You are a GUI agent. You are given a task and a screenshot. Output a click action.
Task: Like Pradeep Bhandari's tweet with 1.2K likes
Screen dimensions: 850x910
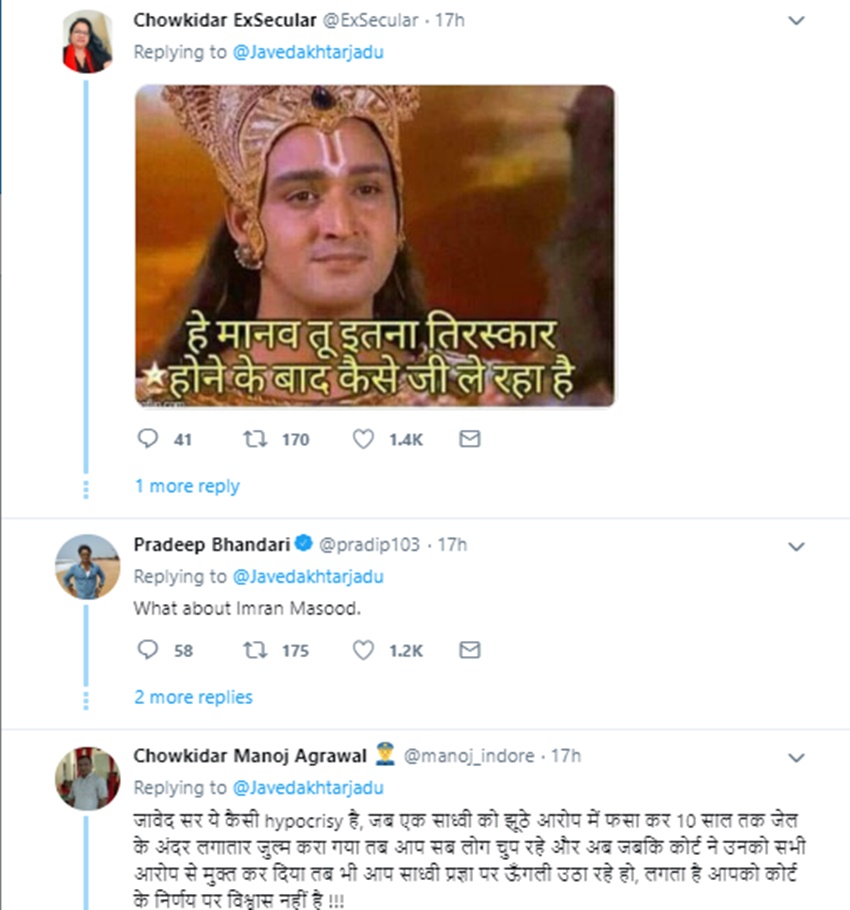(x=364, y=650)
